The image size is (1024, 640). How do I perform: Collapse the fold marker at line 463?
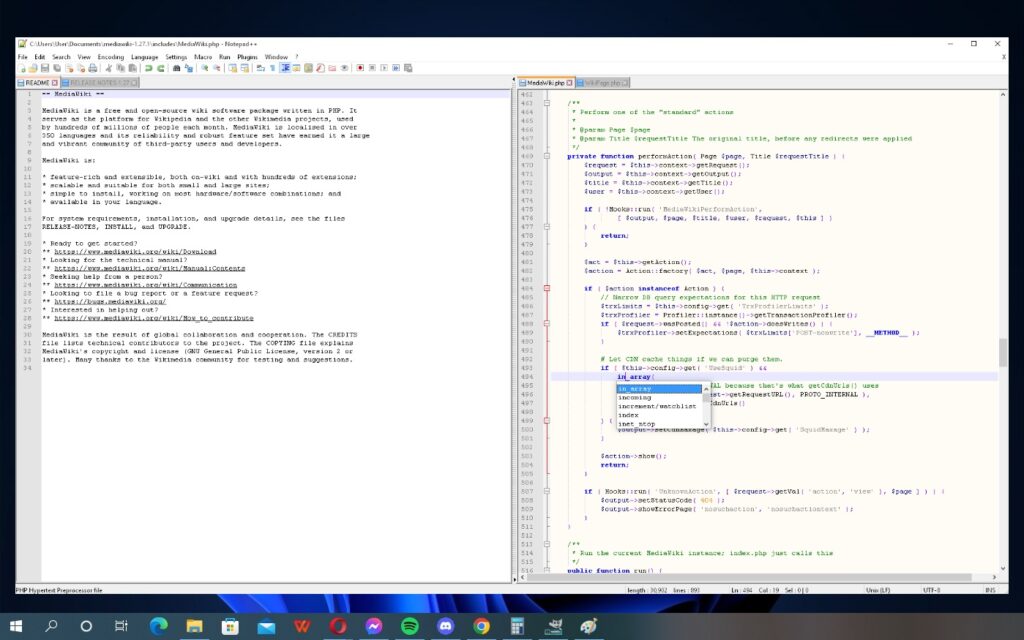[547, 103]
